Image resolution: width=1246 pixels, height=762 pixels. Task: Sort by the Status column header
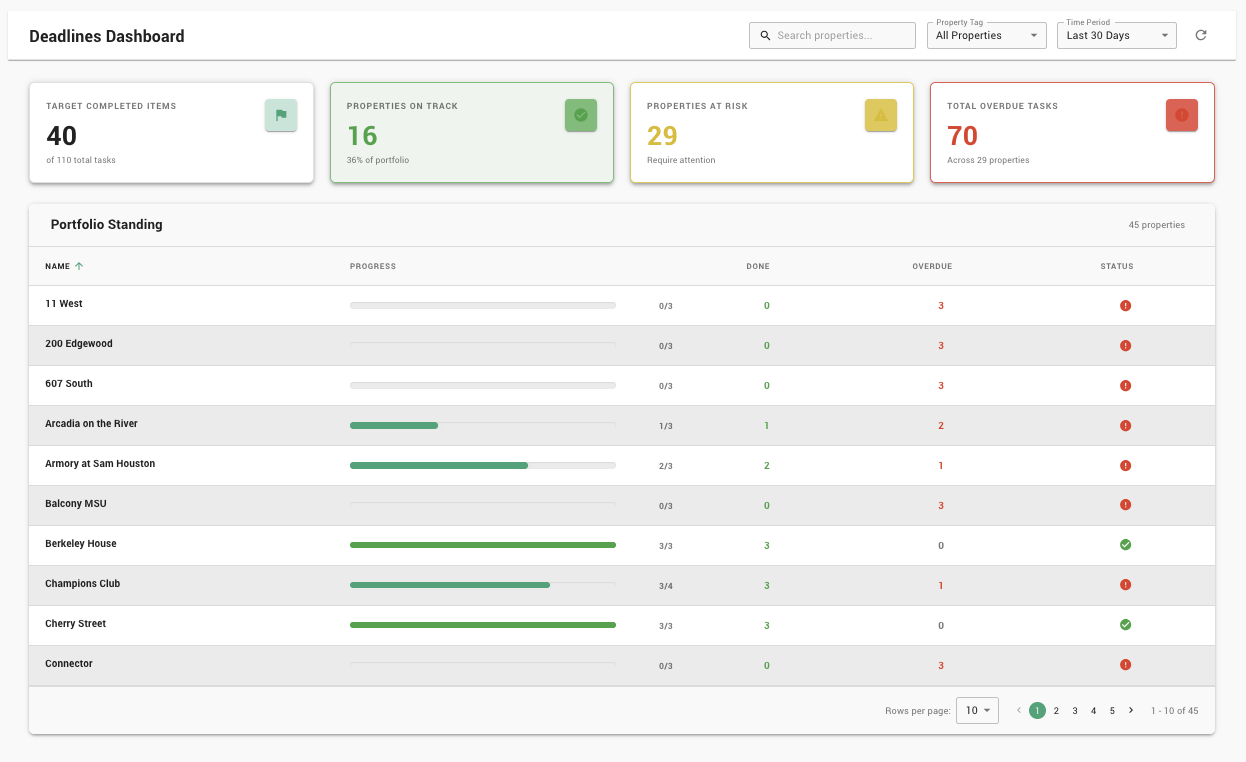tap(1117, 266)
